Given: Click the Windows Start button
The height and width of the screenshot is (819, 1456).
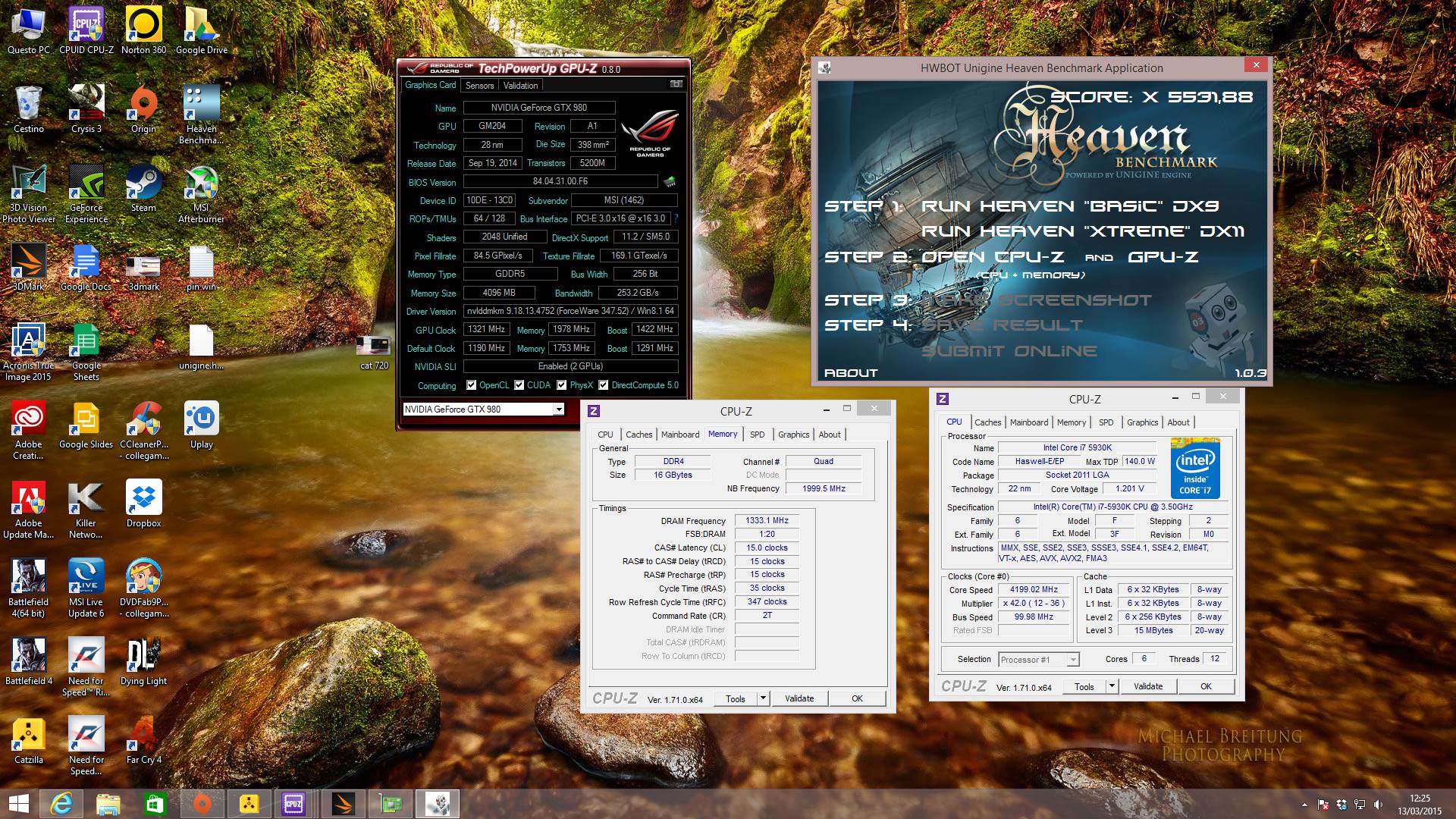Looking at the screenshot, I should [18, 804].
